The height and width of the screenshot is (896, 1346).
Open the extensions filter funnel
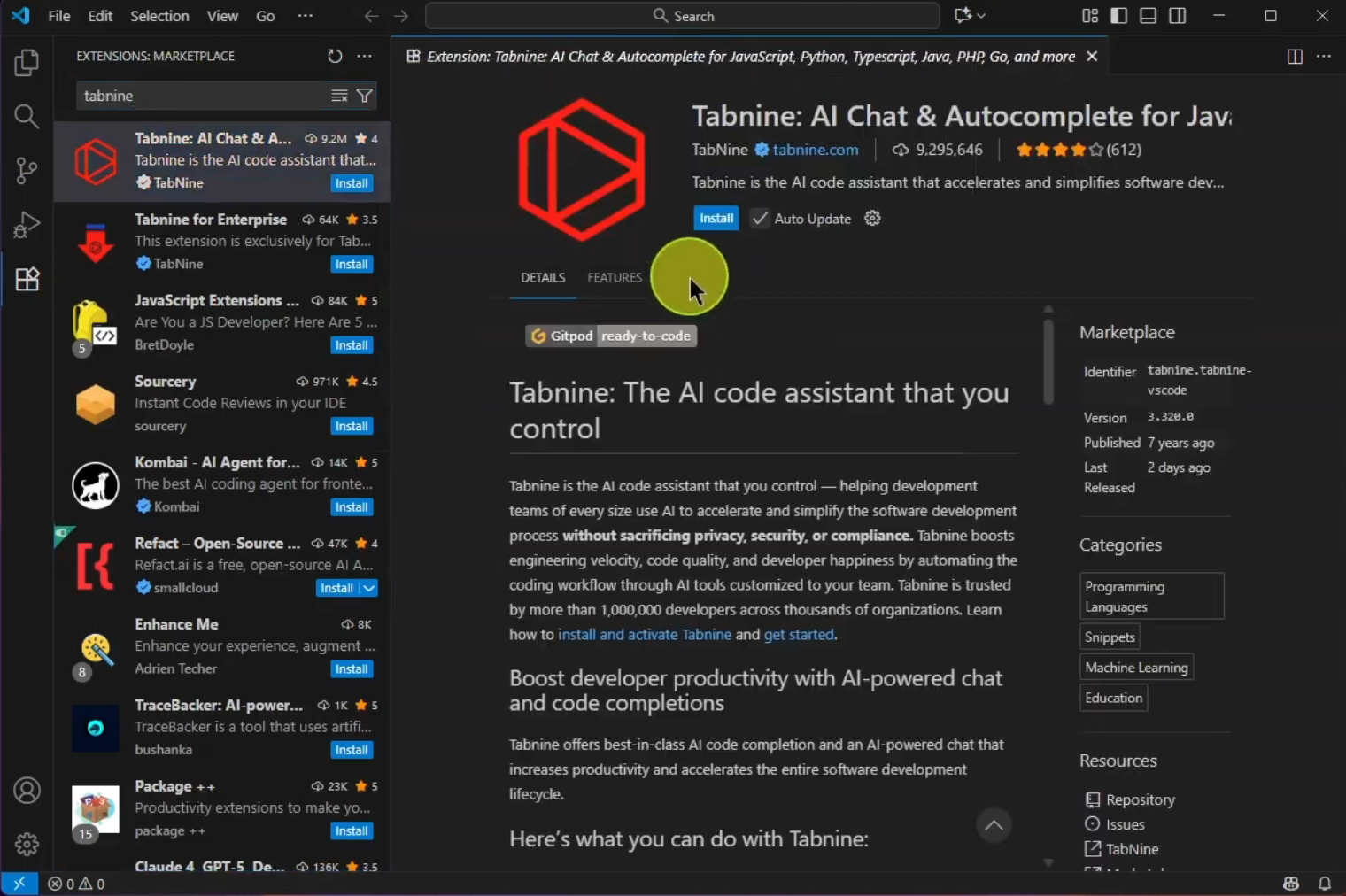[x=364, y=96]
